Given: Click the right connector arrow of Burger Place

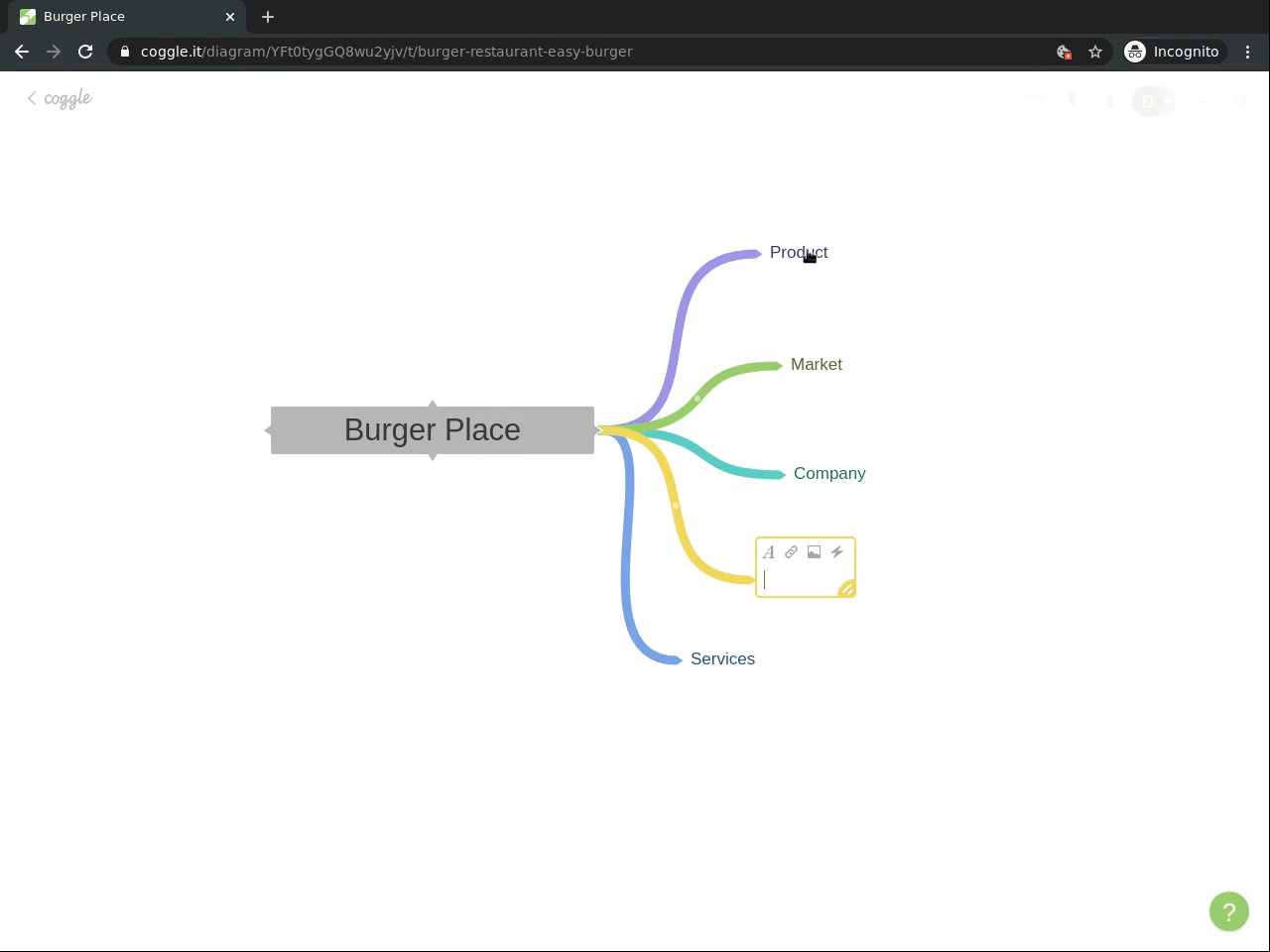Looking at the screenshot, I should tap(598, 430).
